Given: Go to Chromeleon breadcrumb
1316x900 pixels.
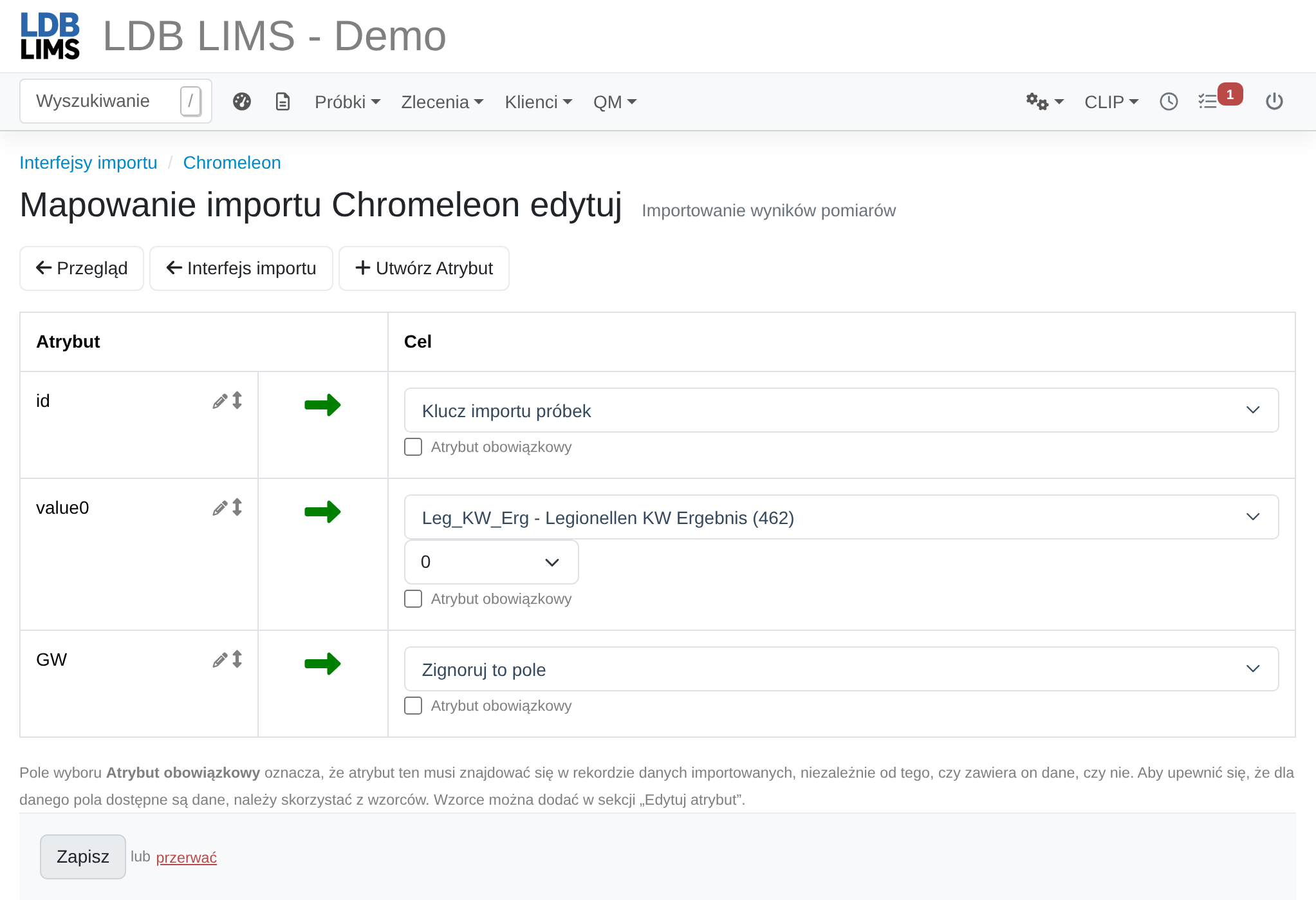Looking at the screenshot, I should [x=232, y=163].
